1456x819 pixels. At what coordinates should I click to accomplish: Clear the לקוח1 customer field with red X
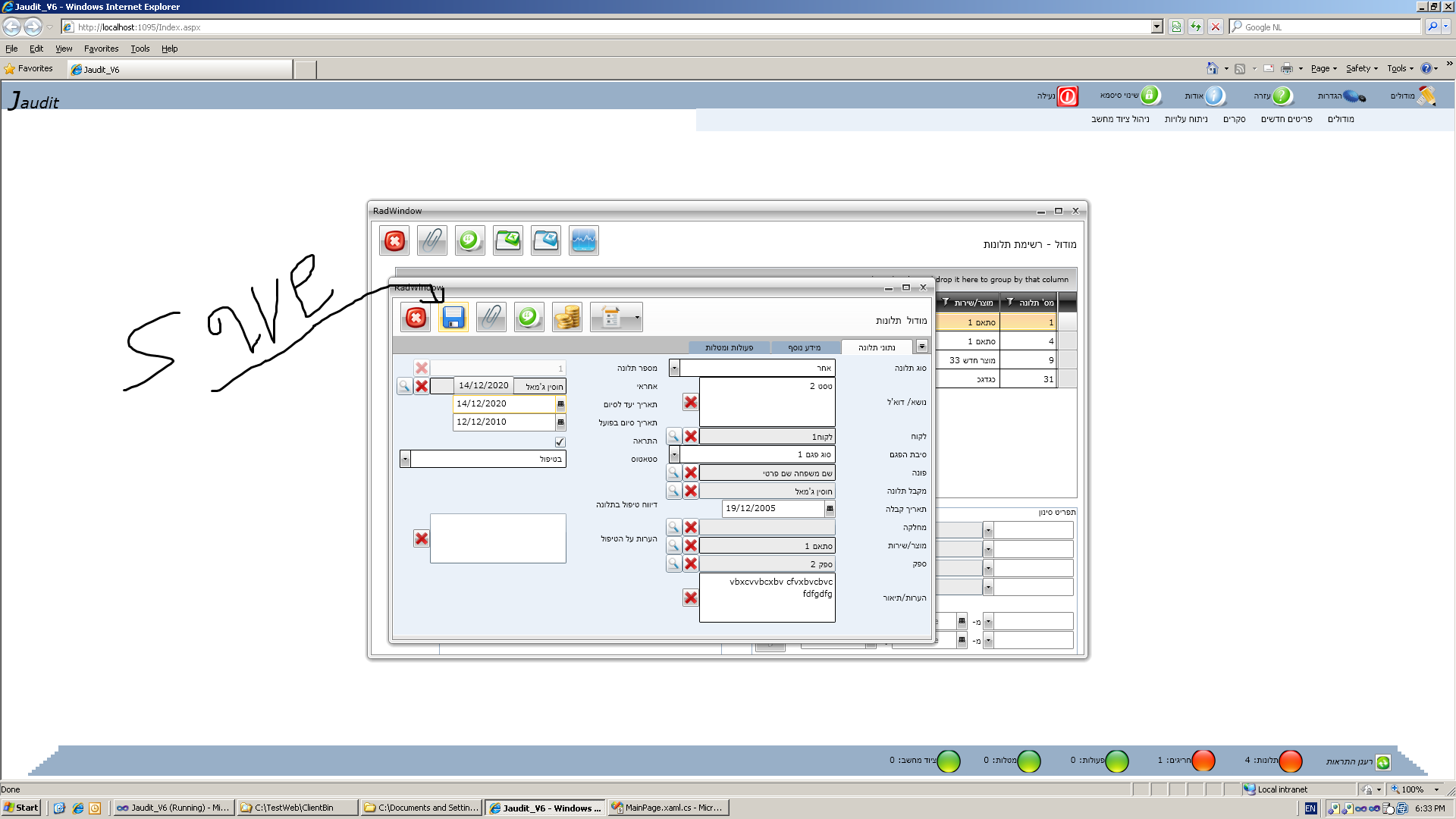[691, 436]
